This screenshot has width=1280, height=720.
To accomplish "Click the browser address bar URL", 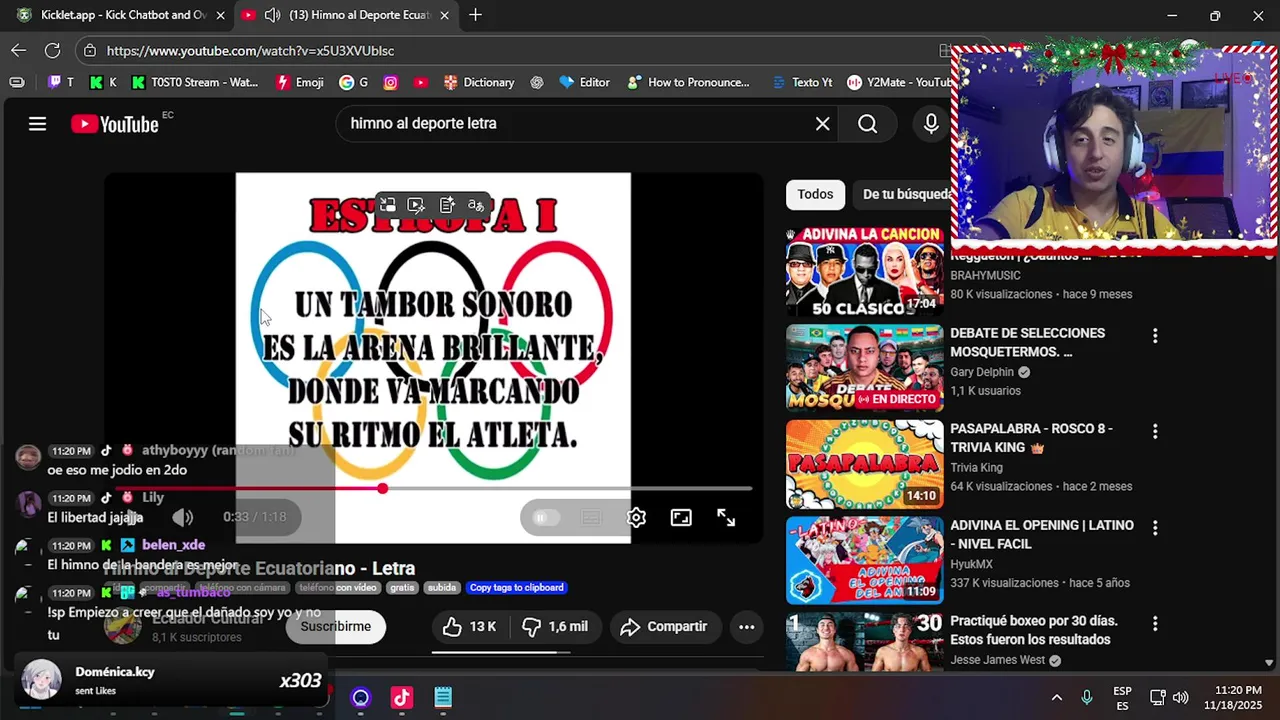I will 250,51.
